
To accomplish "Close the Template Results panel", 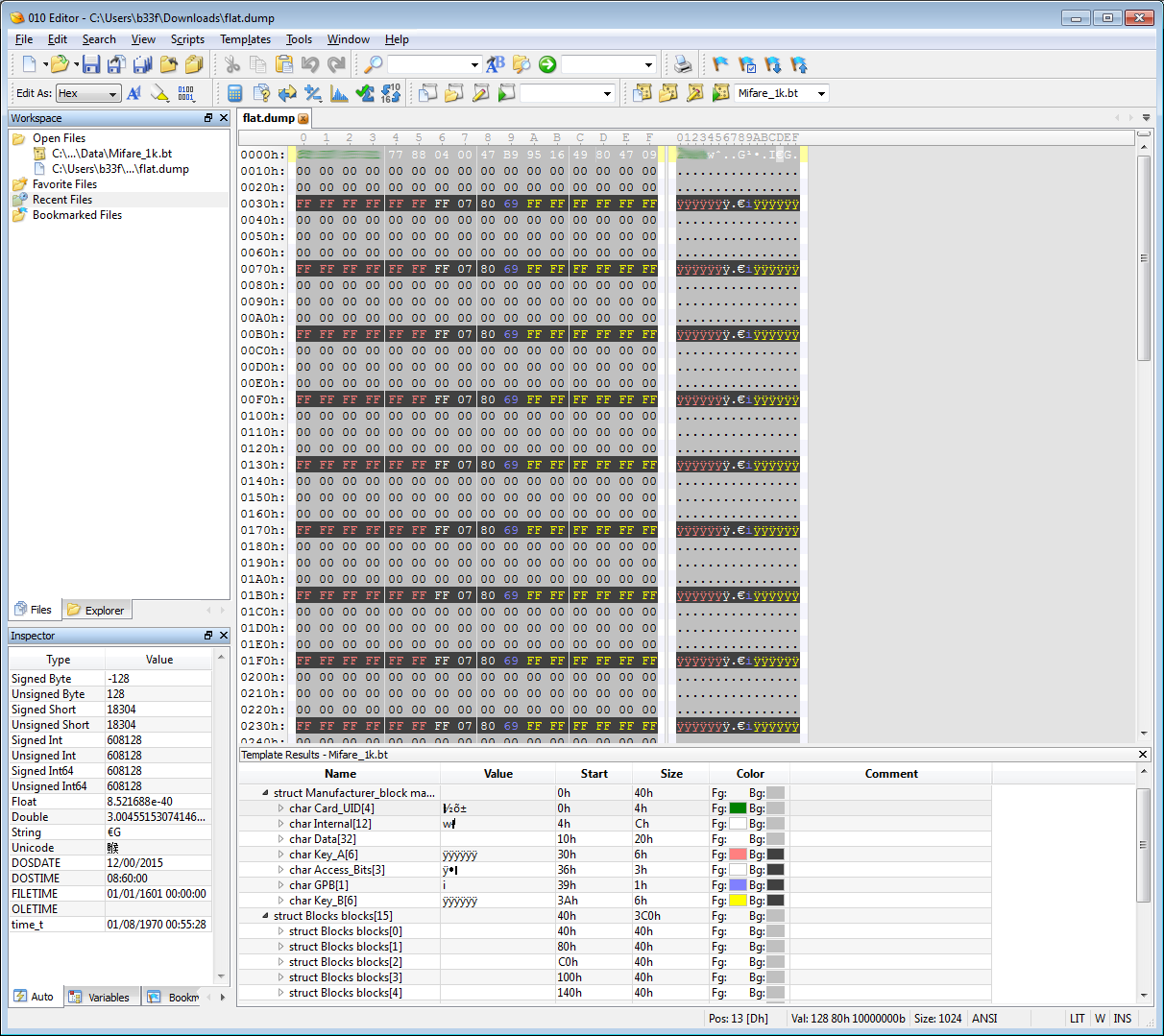I will click(x=1143, y=754).
